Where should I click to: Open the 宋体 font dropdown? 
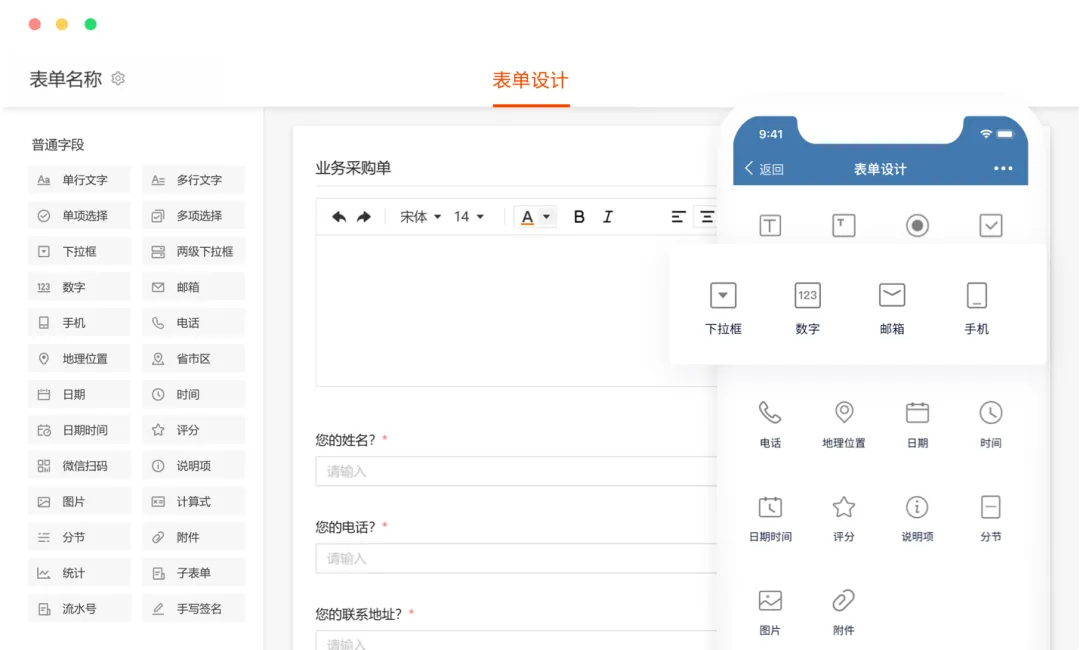[x=420, y=217]
